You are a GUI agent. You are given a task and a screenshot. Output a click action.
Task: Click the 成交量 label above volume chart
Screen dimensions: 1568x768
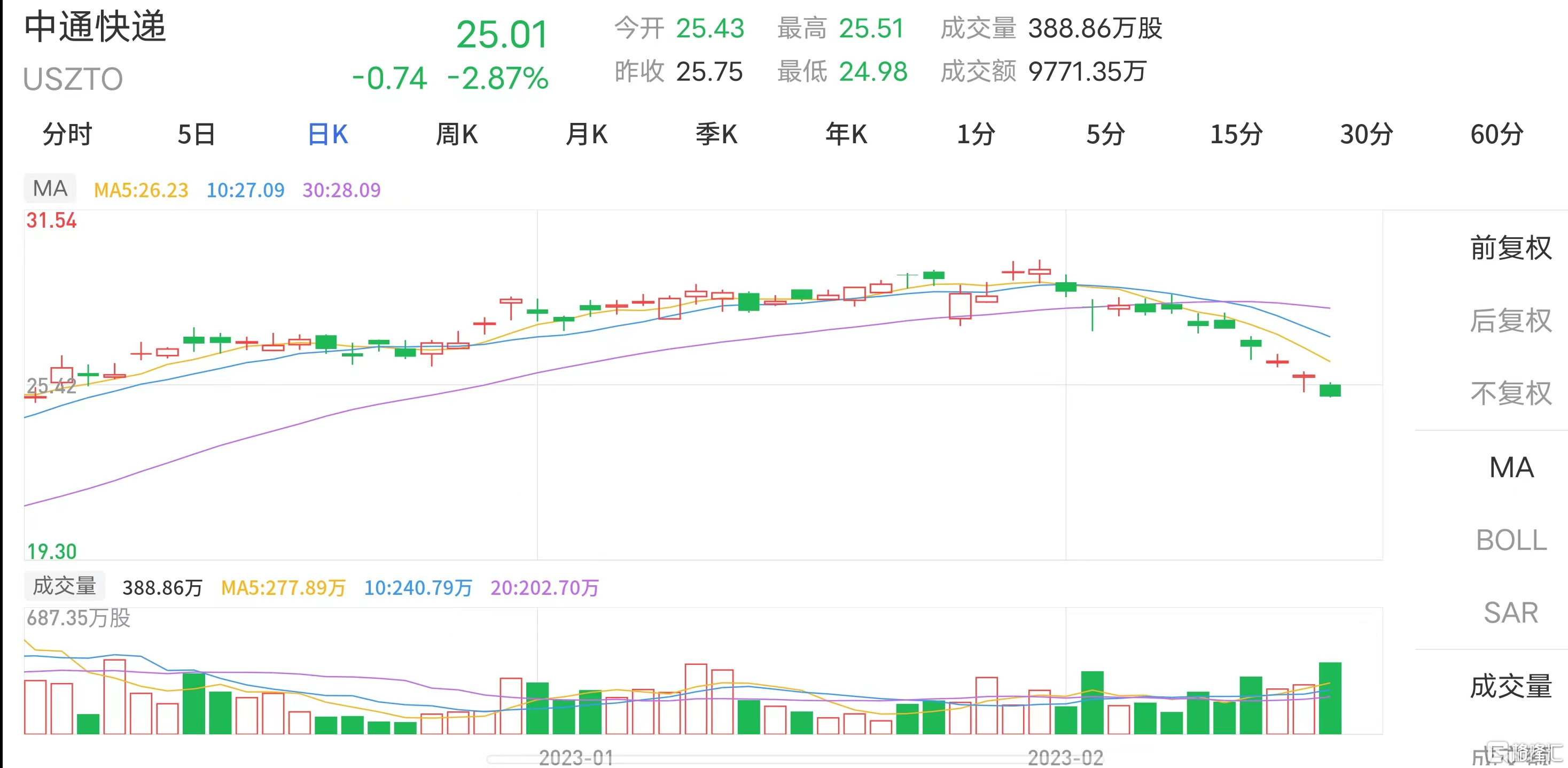point(64,586)
